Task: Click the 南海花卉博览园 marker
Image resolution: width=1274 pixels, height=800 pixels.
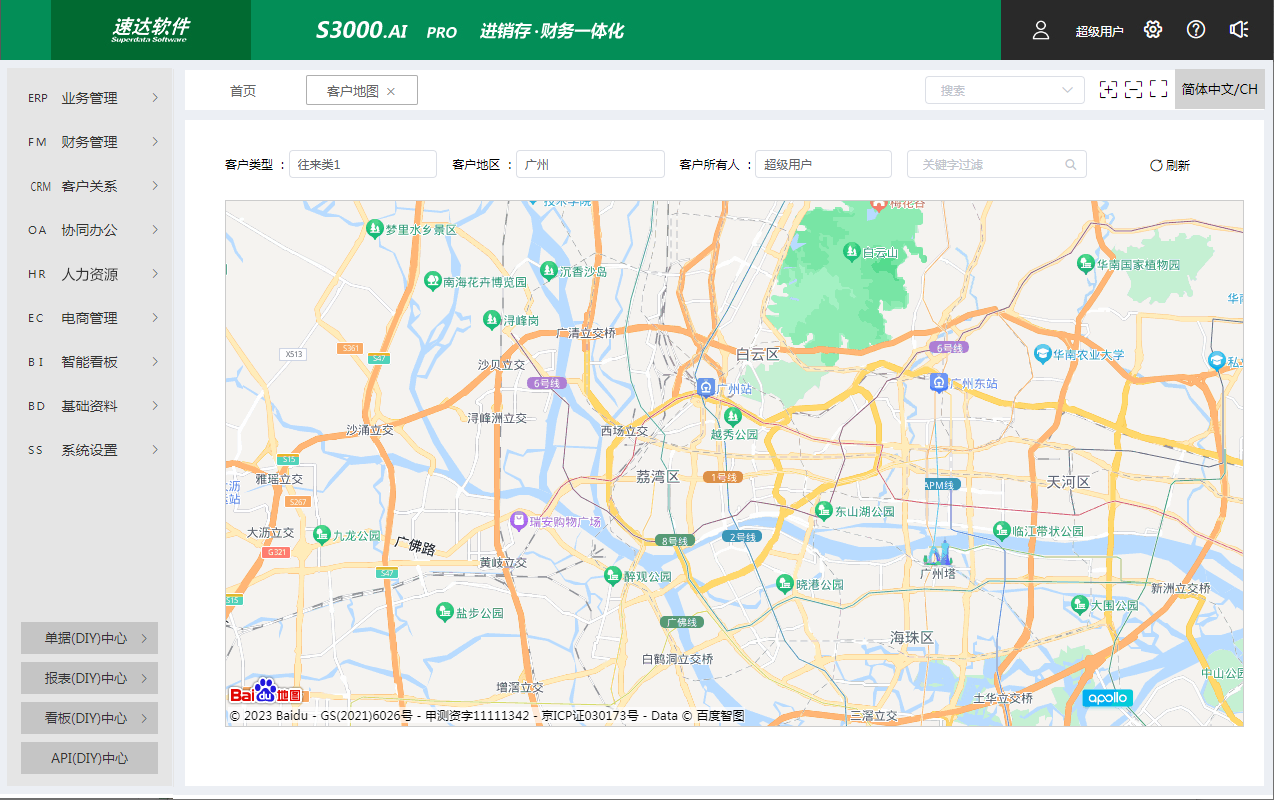Action: 432,281
